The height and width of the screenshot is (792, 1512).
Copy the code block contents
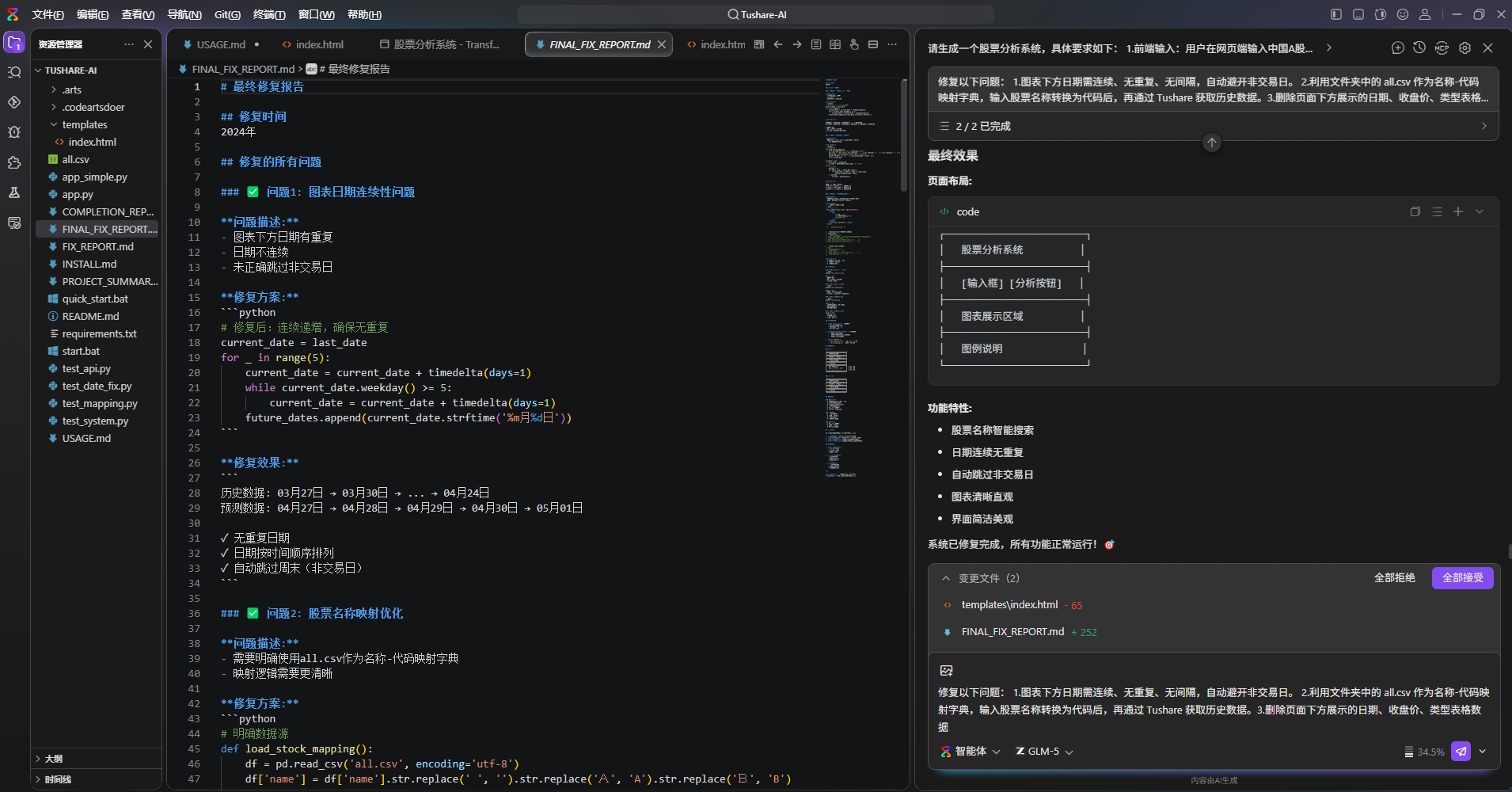1415,211
